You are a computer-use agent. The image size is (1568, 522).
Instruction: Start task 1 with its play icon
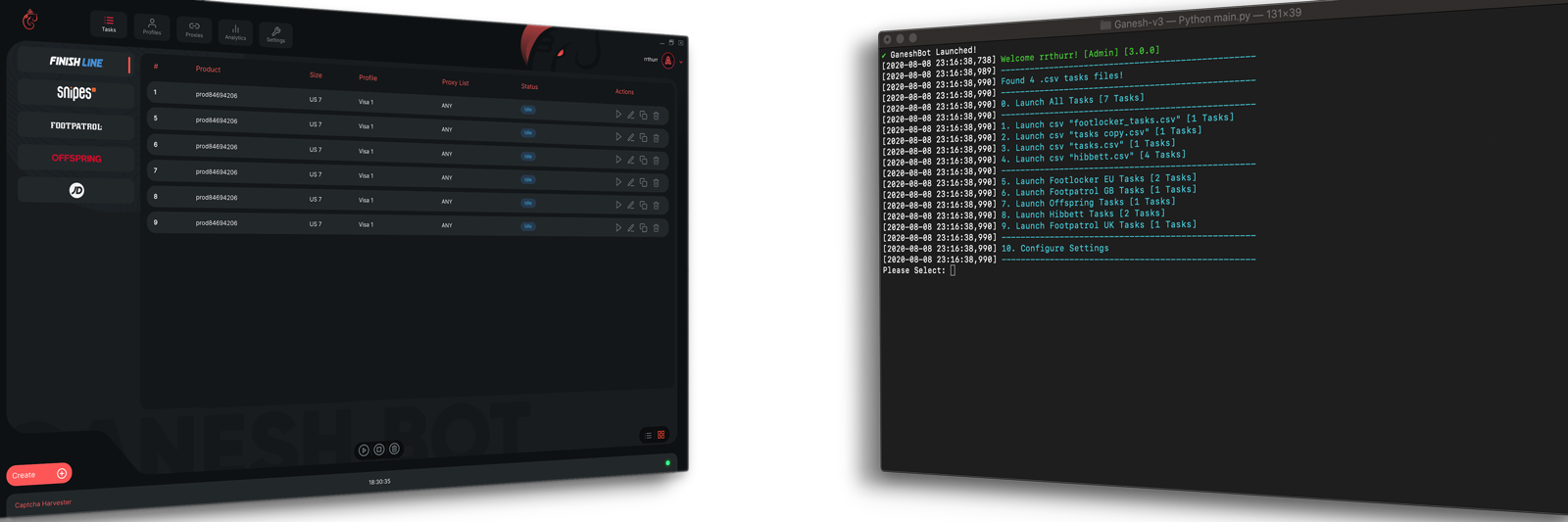tap(618, 115)
